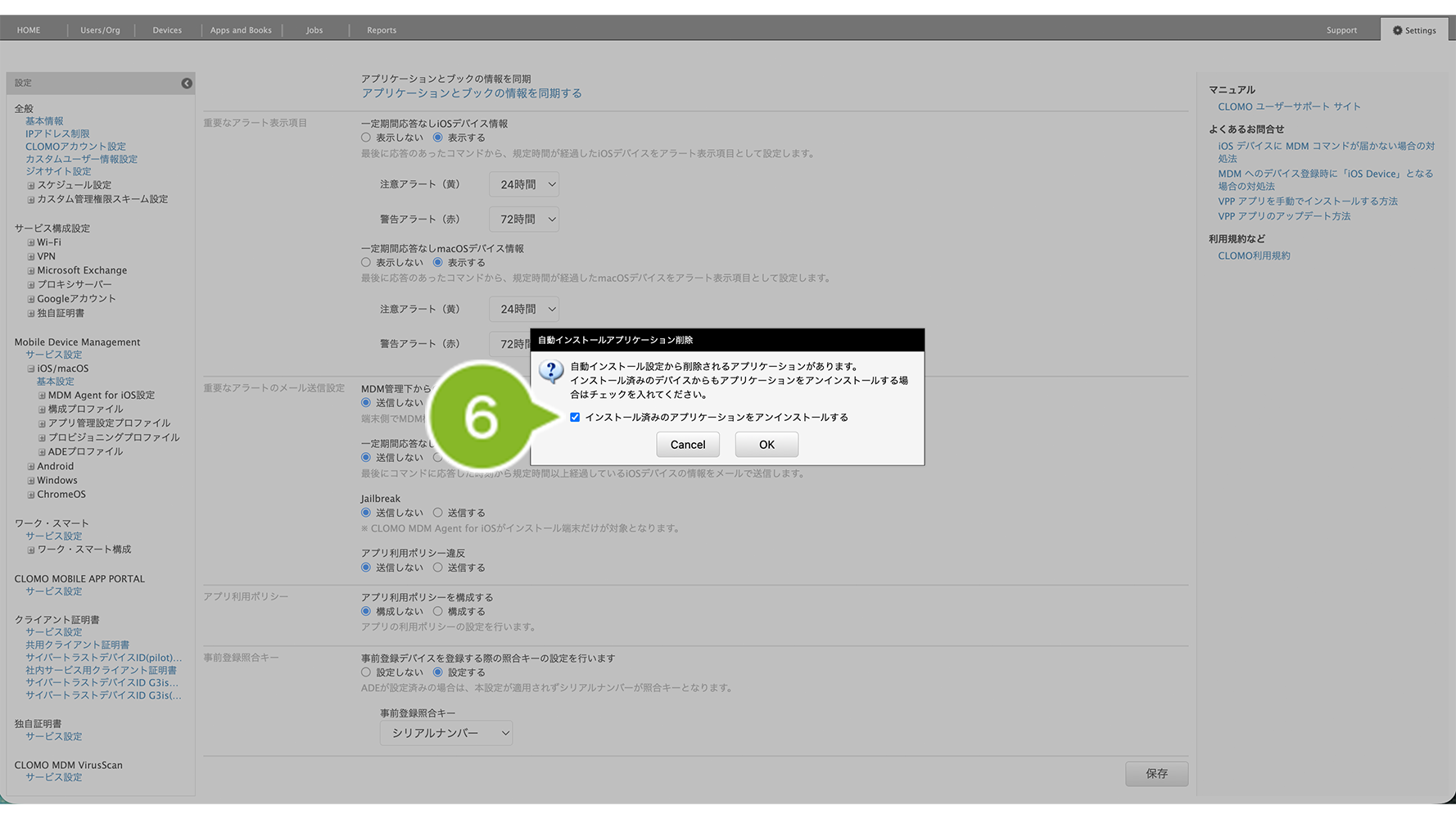1456x819 pixels.
Task: Open the Devices menu tab
Action: [167, 30]
